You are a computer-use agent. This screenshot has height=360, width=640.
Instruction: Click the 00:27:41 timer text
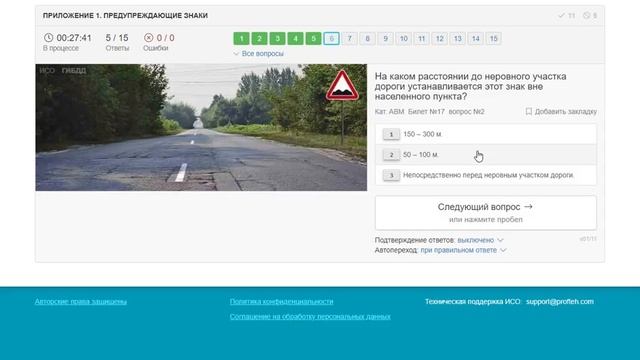[74, 38]
